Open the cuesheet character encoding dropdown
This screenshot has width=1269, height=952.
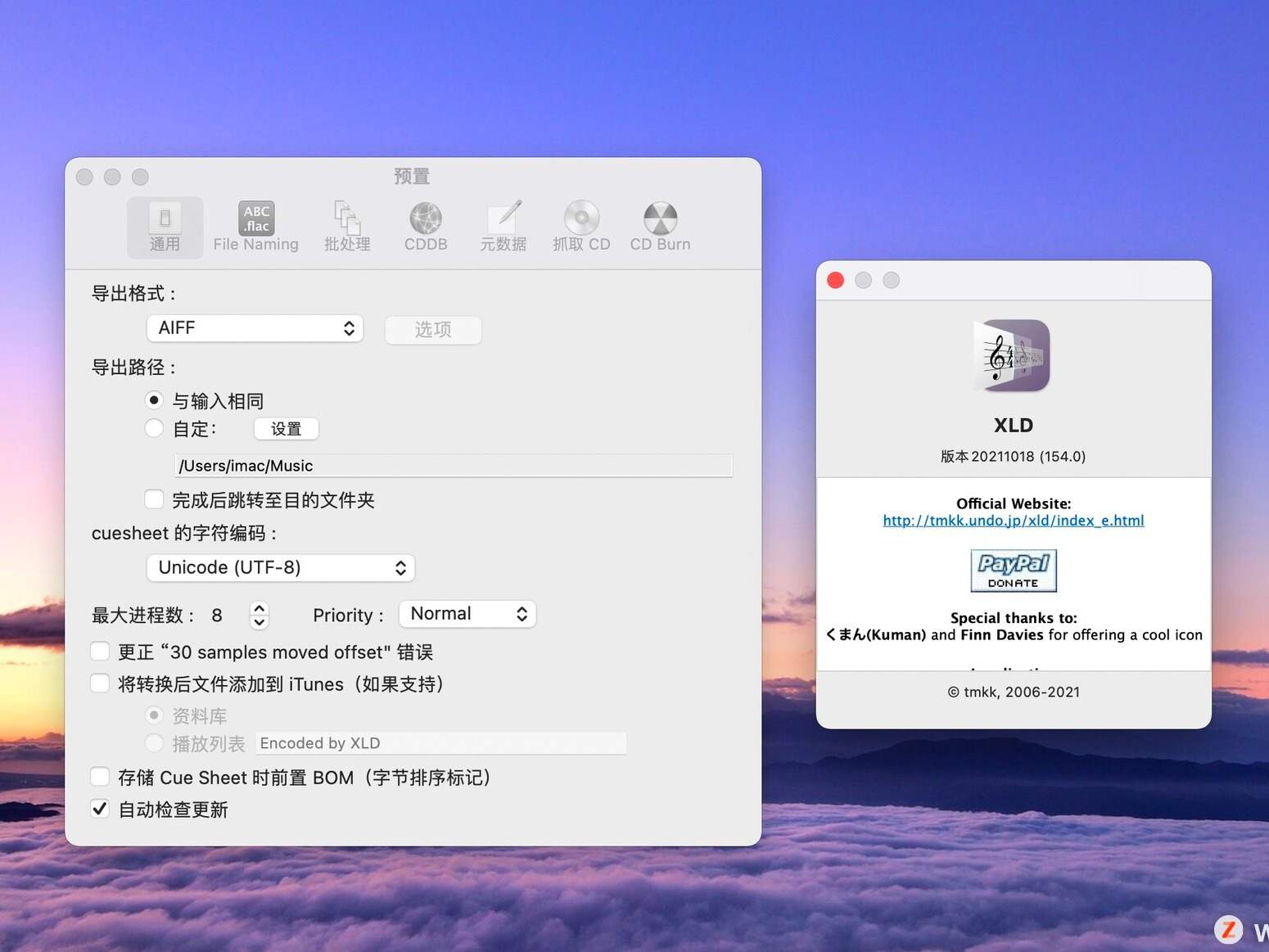(x=280, y=567)
